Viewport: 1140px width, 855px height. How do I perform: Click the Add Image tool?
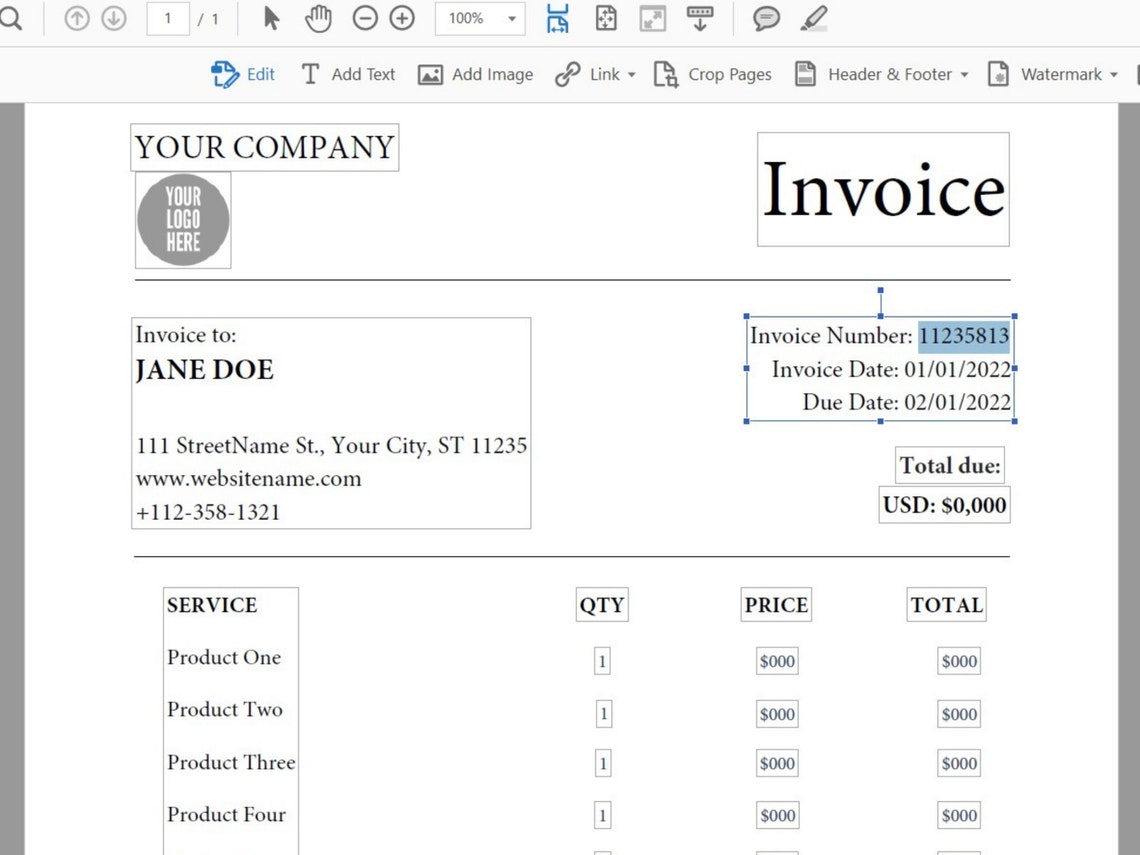[475, 74]
